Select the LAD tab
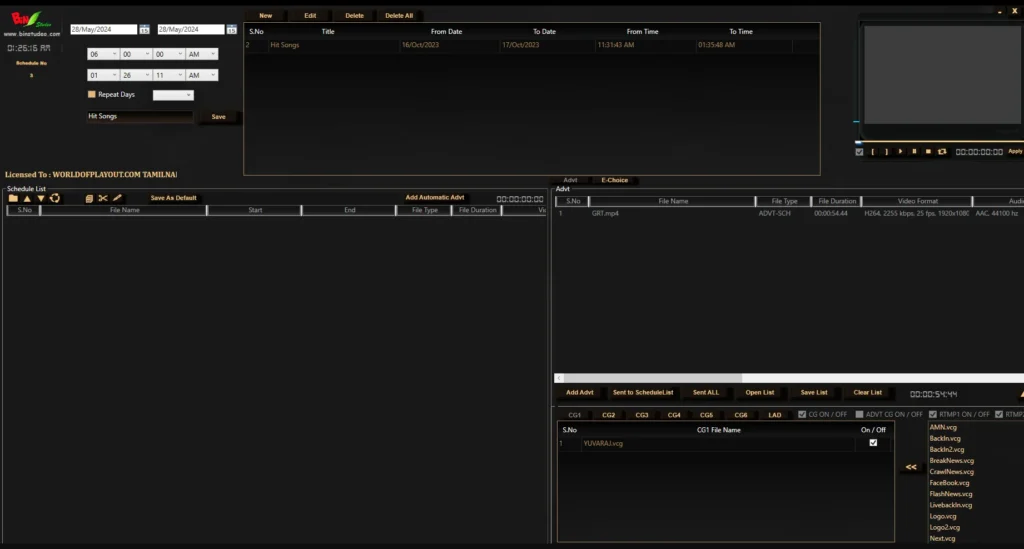The image size is (1024, 549). [775, 415]
